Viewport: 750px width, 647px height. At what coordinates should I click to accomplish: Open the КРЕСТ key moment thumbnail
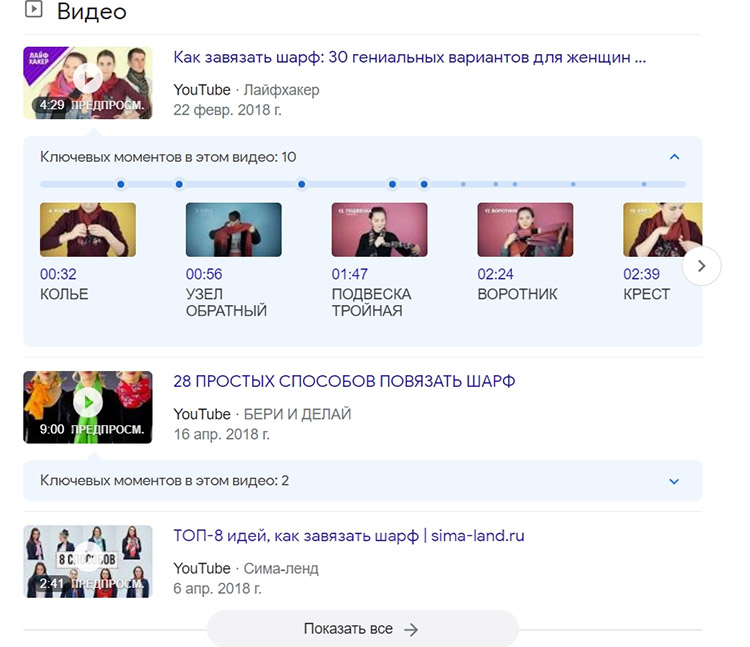(x=662, y=230)
